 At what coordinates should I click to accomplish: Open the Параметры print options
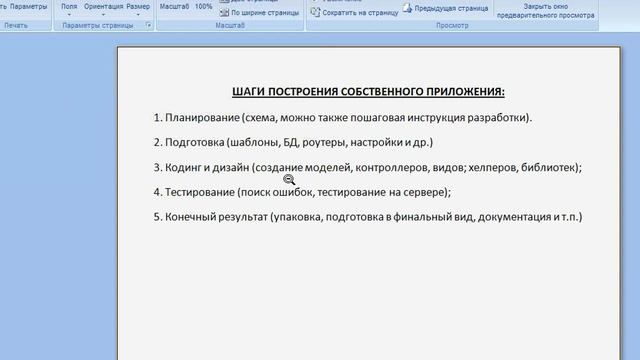[x=29, y=7]
